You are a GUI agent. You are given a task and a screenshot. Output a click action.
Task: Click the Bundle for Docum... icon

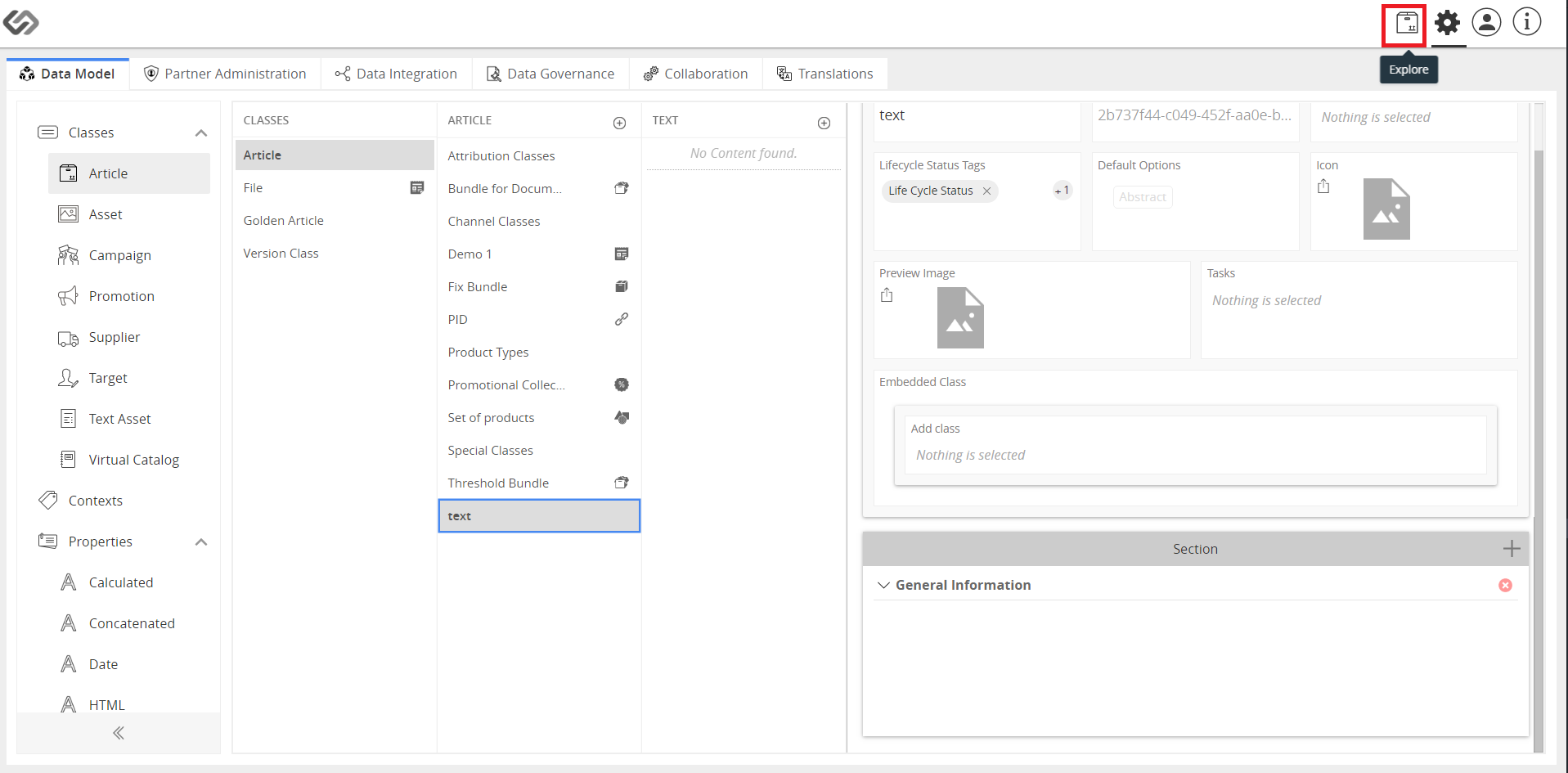point(622,188)
